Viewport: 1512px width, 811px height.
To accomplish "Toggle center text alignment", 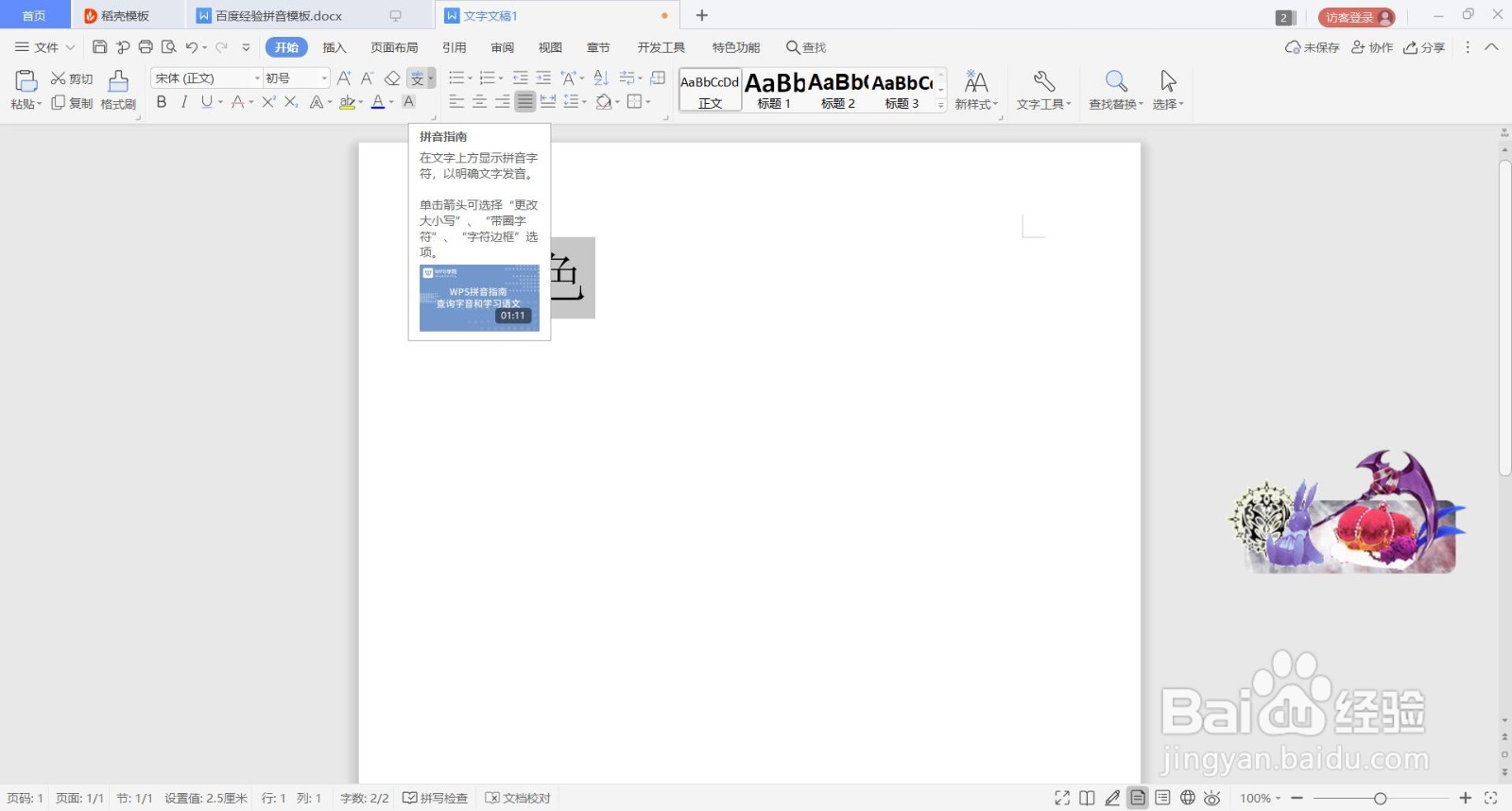I will (480, 101).
